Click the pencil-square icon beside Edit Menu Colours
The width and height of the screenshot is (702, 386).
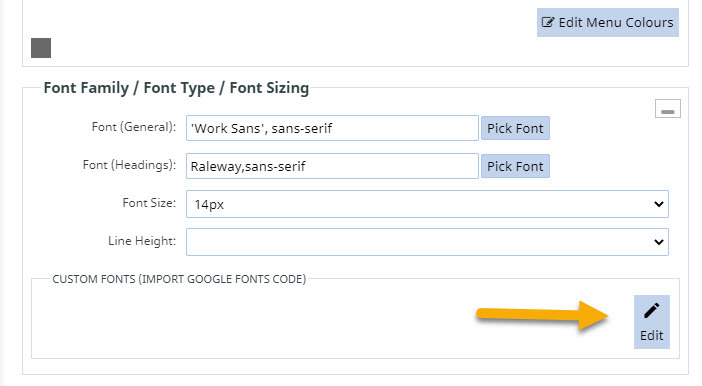(548, 22)
